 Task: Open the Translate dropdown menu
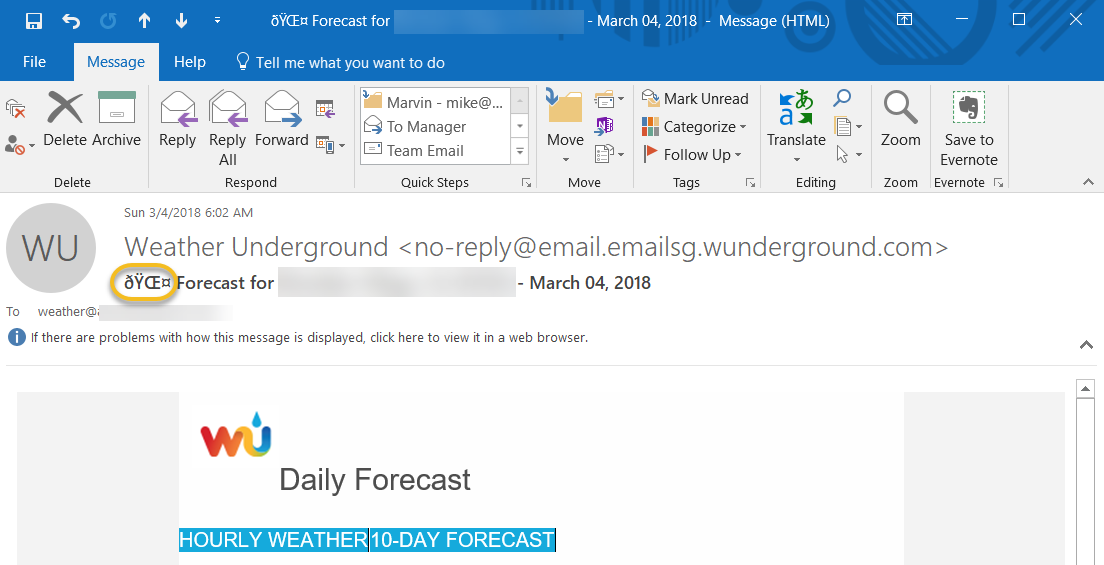(x=796, y=159)
